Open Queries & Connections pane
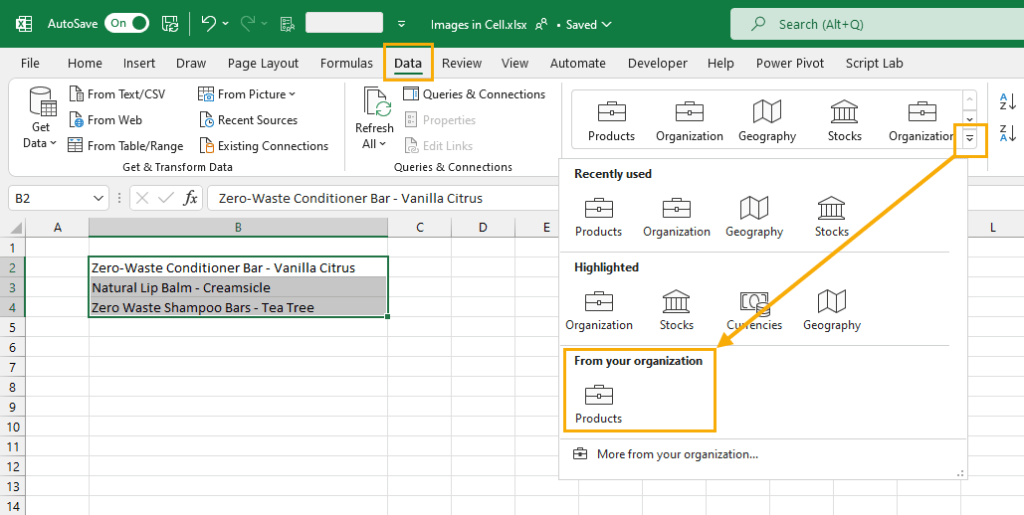Viewport: 1024px width, 515px height. pos(475,94)
